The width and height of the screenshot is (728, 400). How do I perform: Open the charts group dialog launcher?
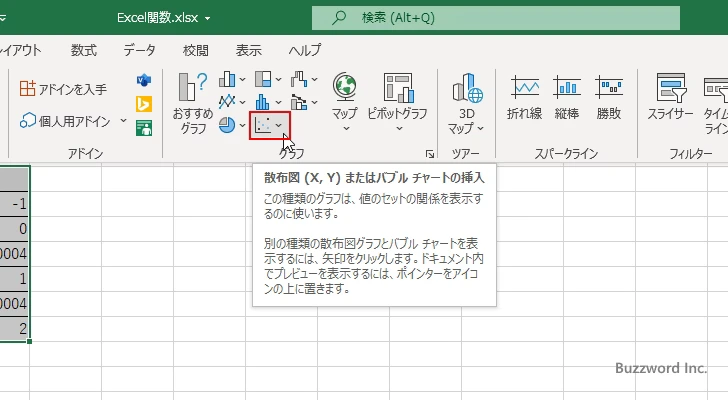point(430,154)
